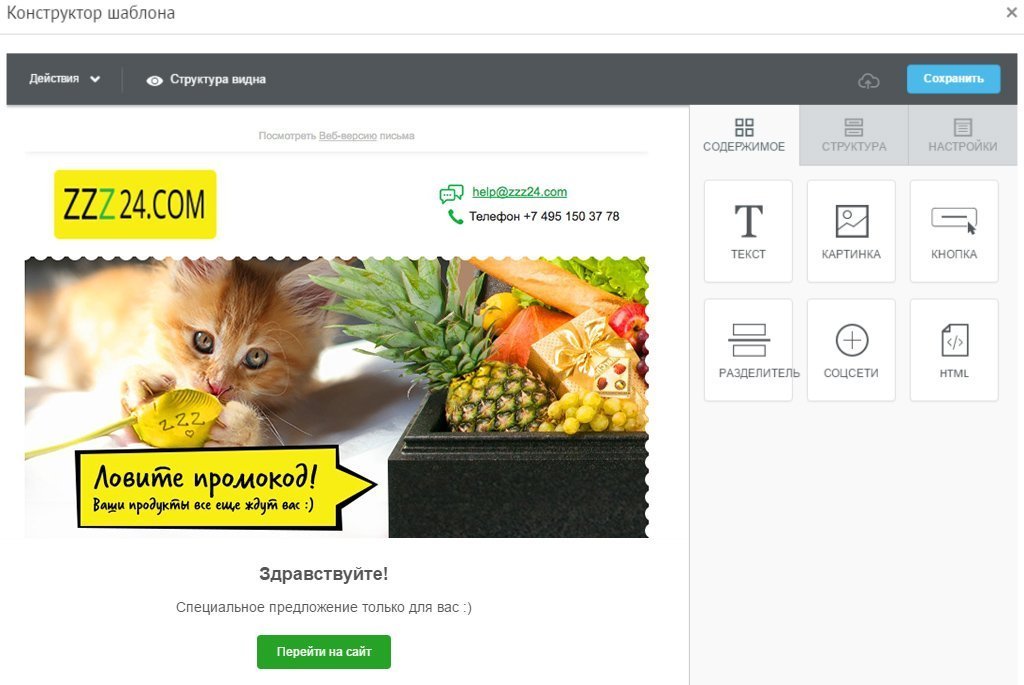Viewport: 1024px width, 685px height.
Task: Switch to the Содержимое tab
Action: point(744,135)
